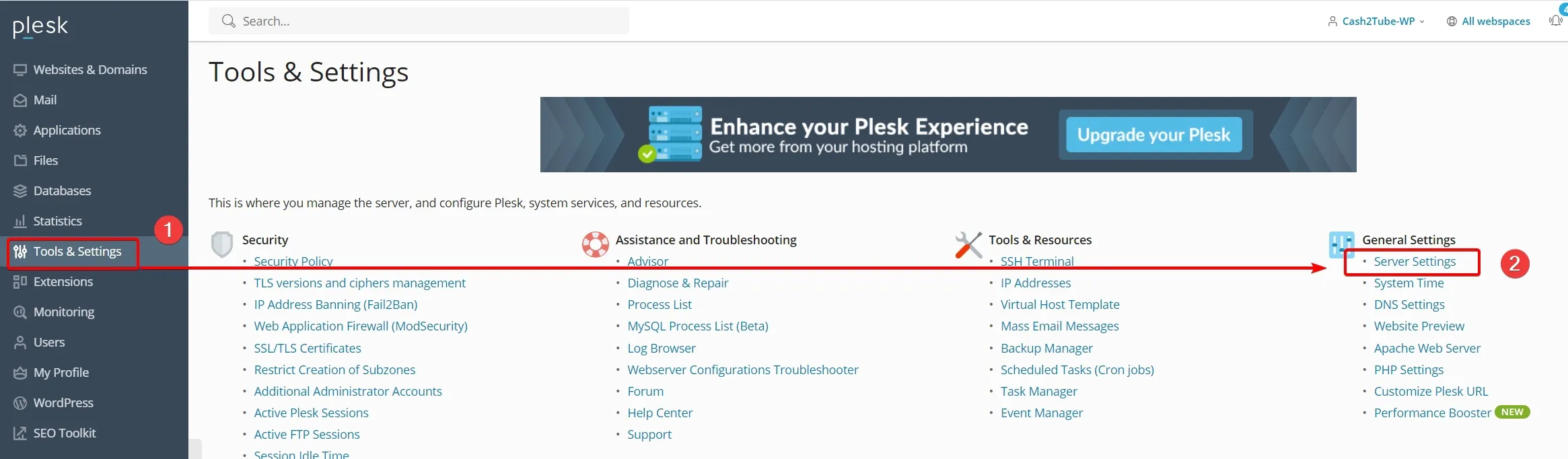This screenshot has width=1568, height=459.
Task: Open TLS versions and ciphers management
Action: point(359,283)
